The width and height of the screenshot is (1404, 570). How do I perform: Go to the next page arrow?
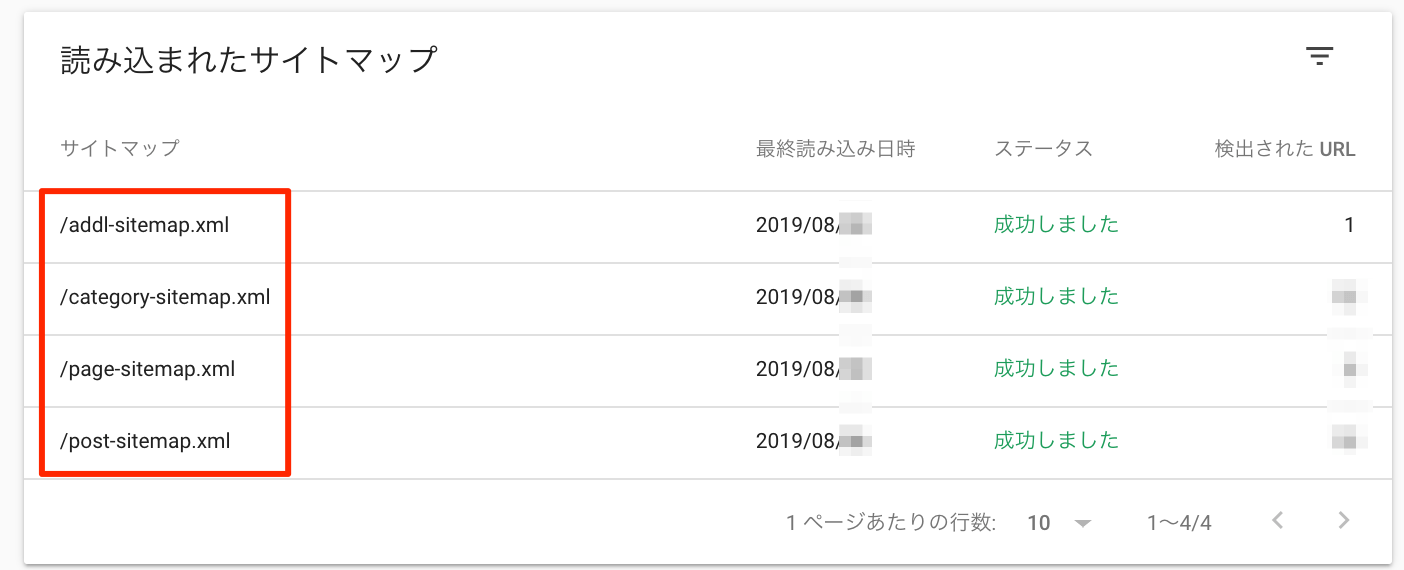(x=1344, y=520)
